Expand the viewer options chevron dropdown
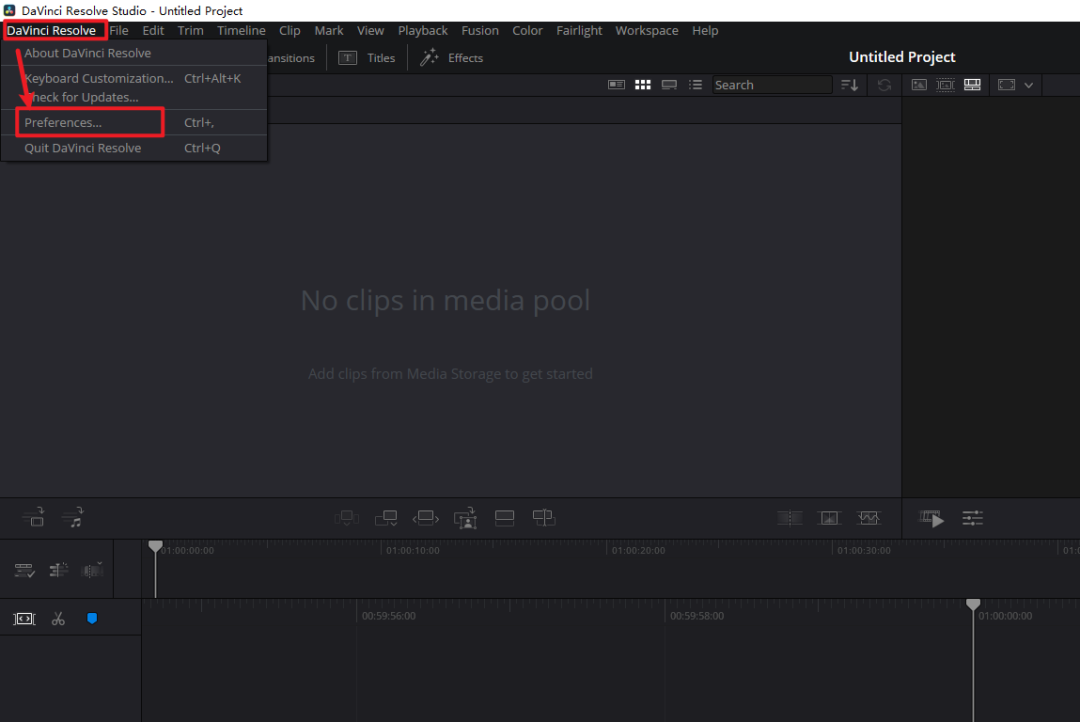The height and width of the screenshot is (722, 1080). click(x=1028, y=85)
